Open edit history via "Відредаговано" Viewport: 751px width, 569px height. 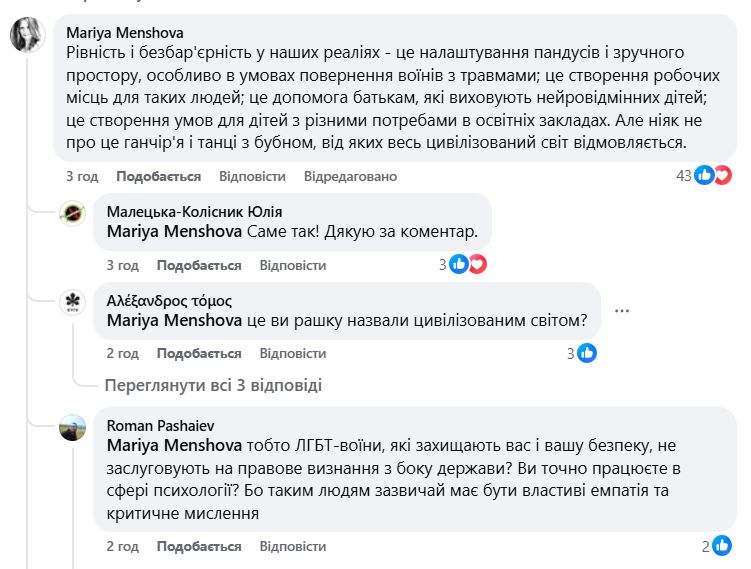[x=350, y=176]
